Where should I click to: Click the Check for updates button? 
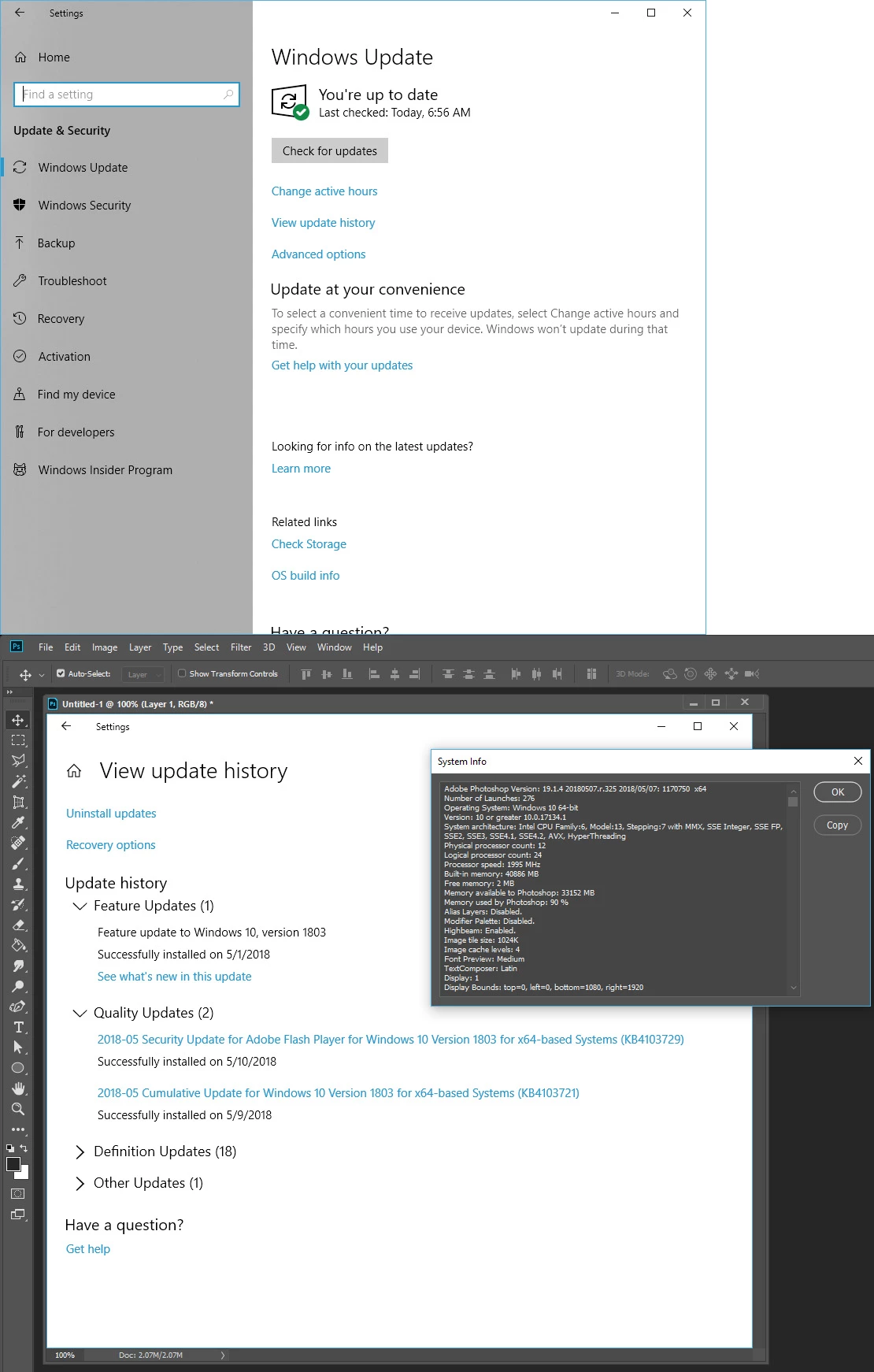coord(330,151)
